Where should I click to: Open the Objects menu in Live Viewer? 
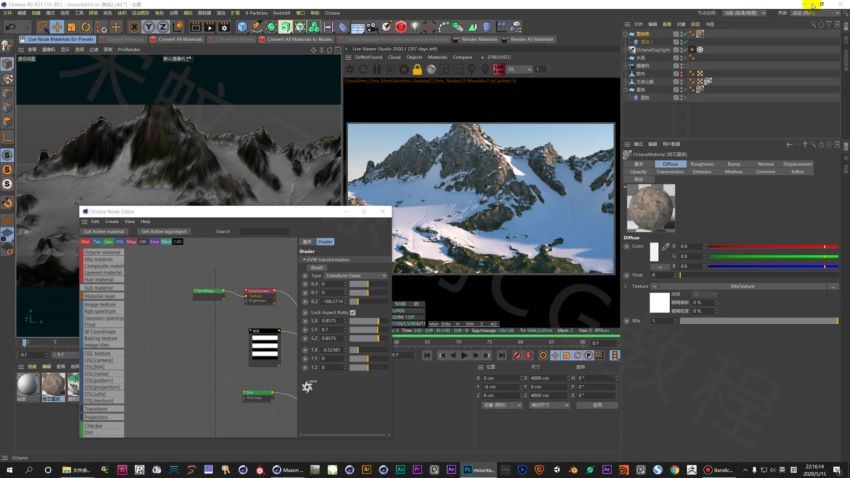pyautogui.click(x=414, y=57)
